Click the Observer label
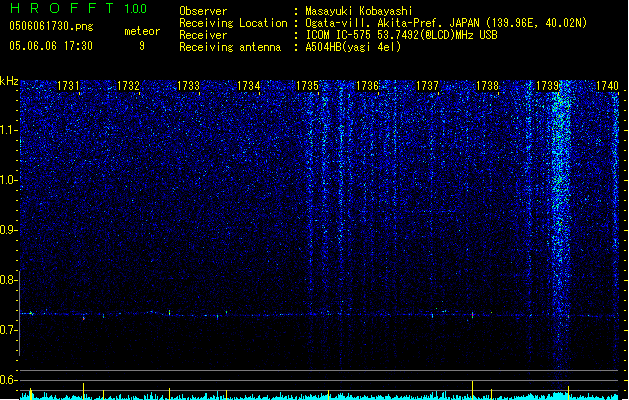The height and width of the screenshot is (400, 629). click(x=203, y=11)
